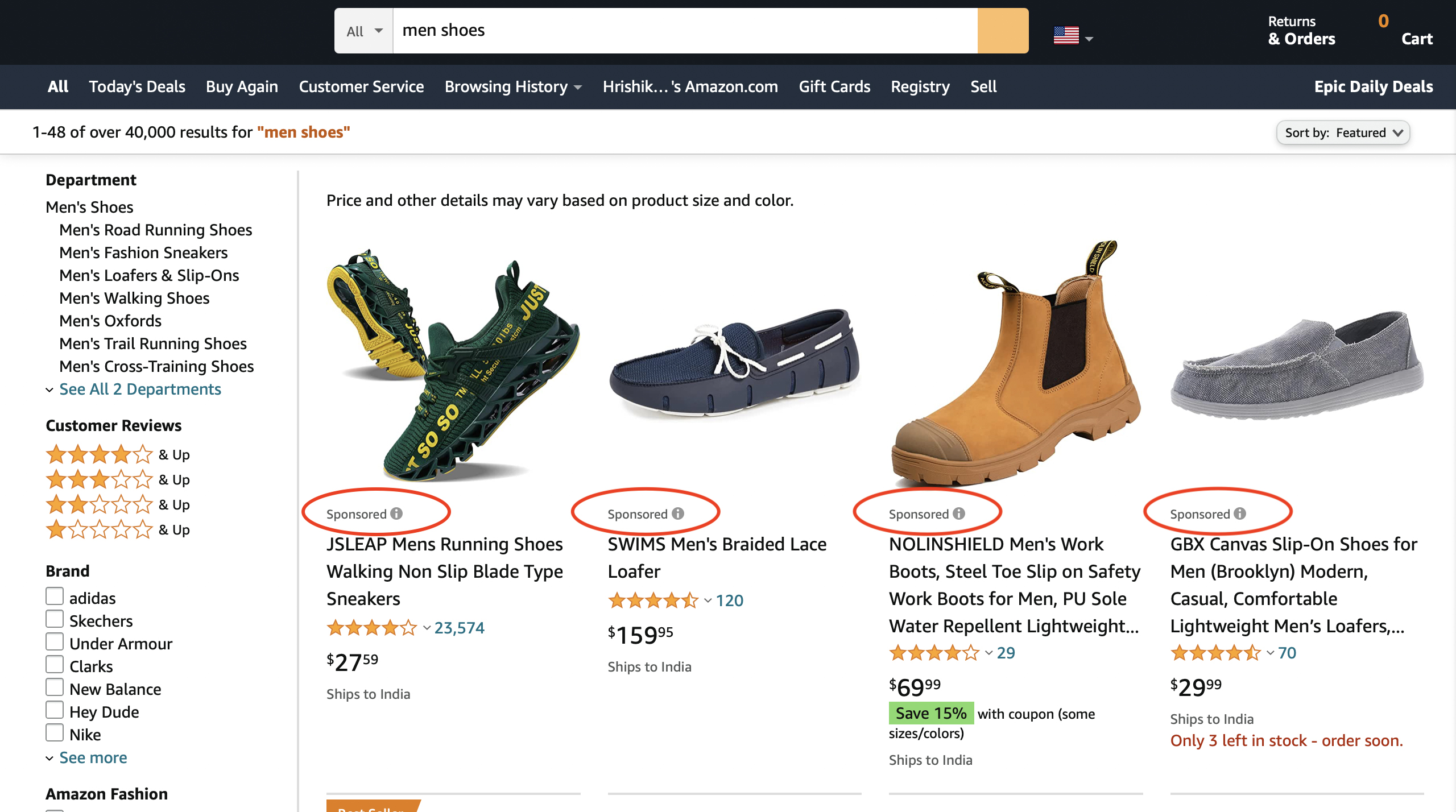Open Today's Deals in navigation bar
The height and width of the screenshot is (812, 1456).
coord(137,86)
